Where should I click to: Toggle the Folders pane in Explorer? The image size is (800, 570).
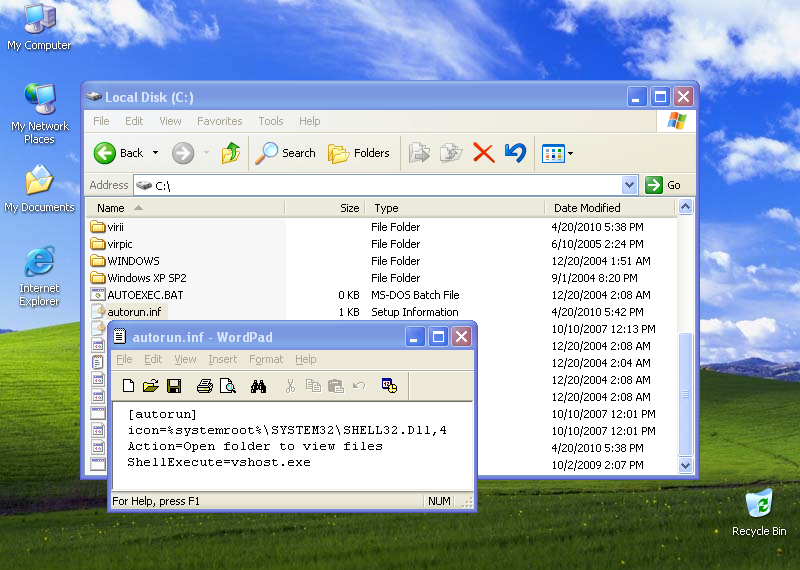(359, 153)
